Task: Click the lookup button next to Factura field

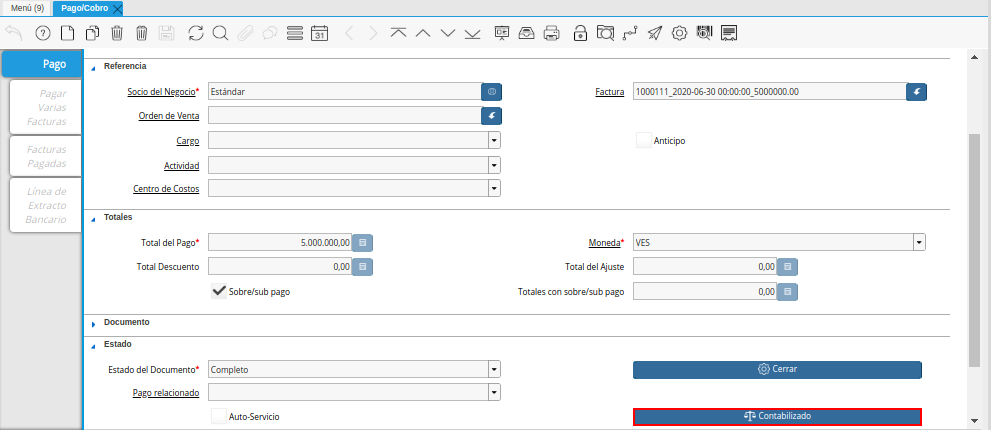Action: [916, 92]
